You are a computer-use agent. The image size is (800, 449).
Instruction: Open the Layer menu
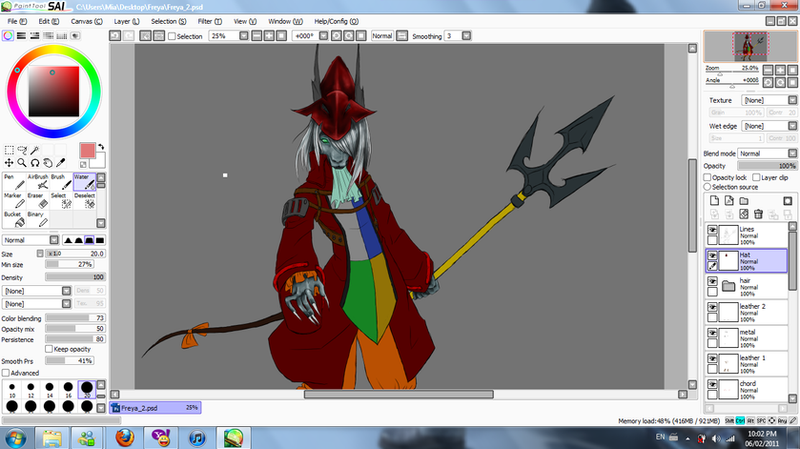tap(127, 21)
